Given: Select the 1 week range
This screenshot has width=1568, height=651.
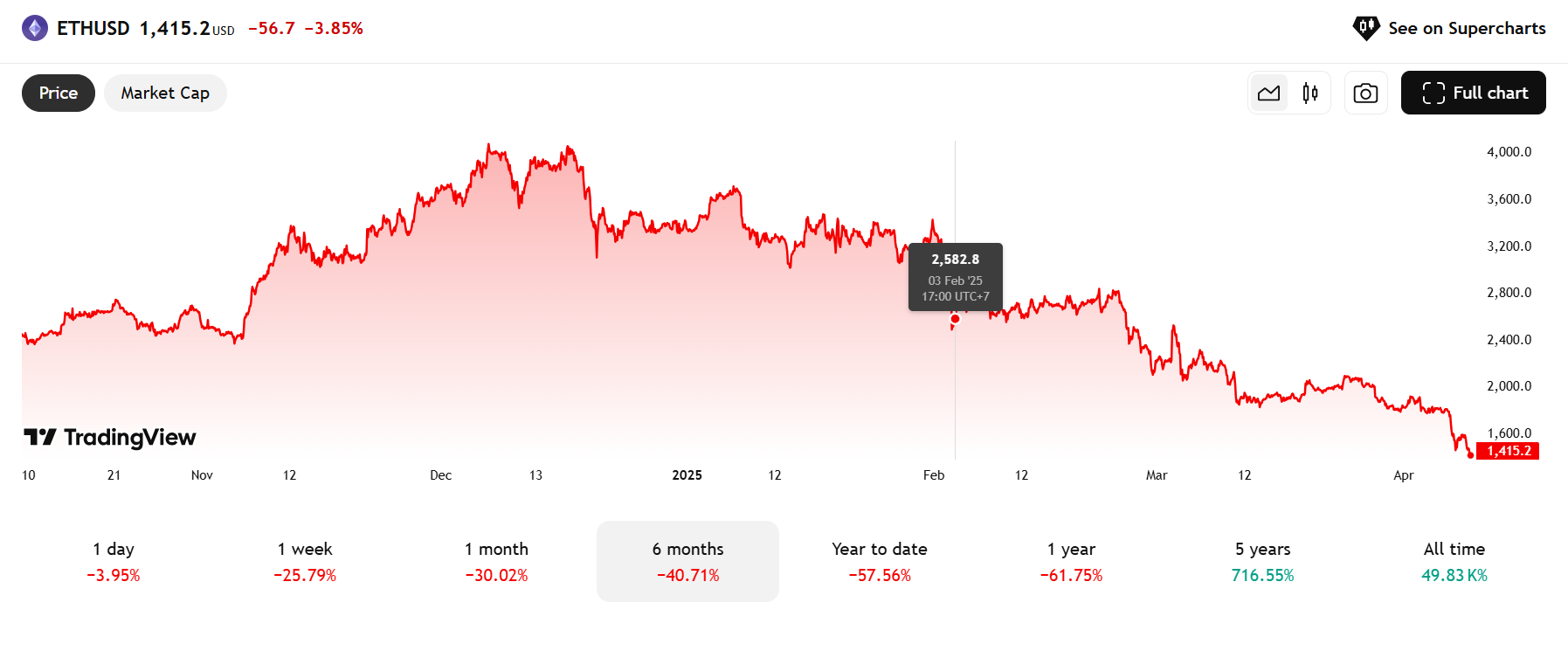Looking at the screenshot, I should pyautogui.click(x=305, y=561).
